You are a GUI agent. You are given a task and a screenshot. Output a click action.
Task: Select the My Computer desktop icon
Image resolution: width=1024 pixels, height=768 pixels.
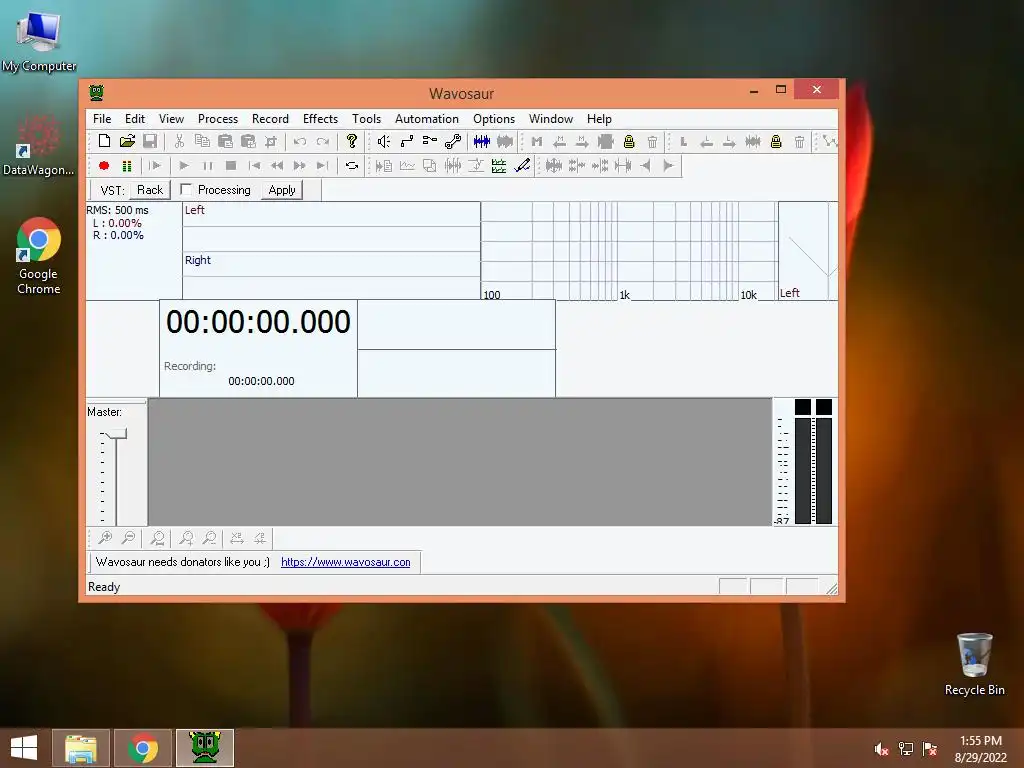(39, 40)
